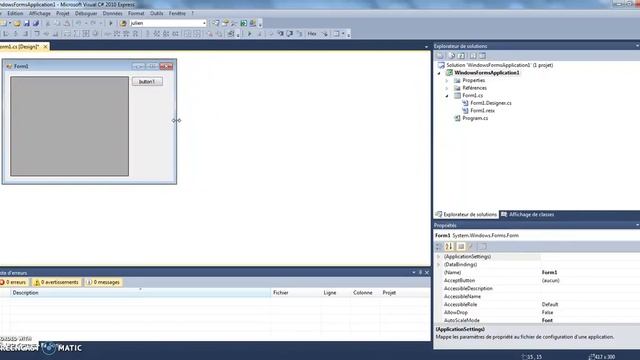Select the AccessibleName property row
Screen dimensions: 640x360
537,297
